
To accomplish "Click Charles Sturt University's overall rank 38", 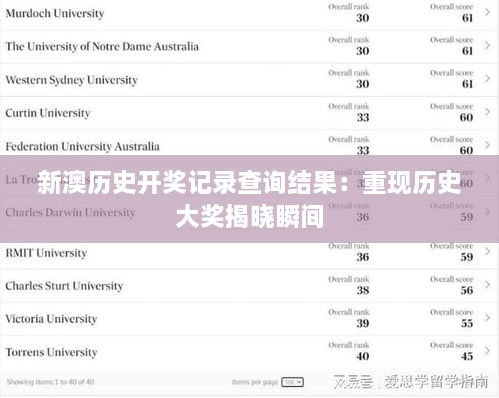I will click(x=363, y=290).
